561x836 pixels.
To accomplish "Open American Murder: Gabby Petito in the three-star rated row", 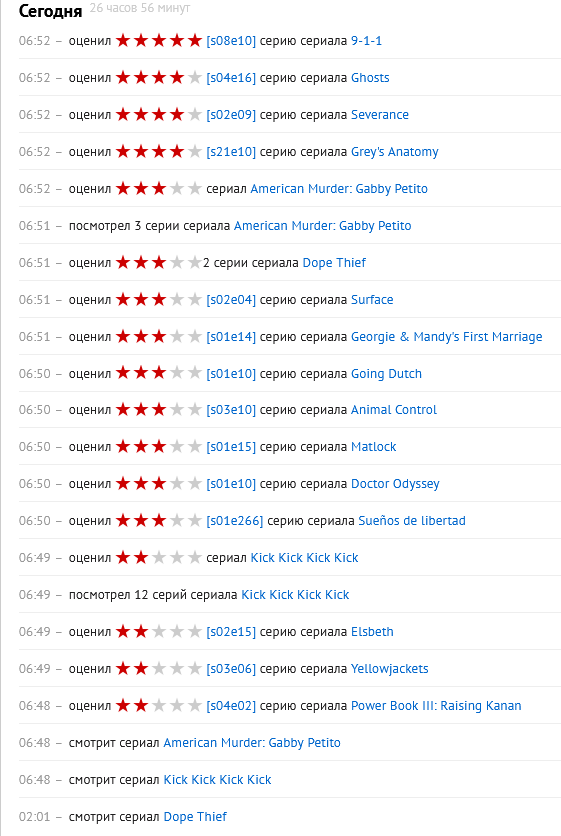I will [339, 189].
